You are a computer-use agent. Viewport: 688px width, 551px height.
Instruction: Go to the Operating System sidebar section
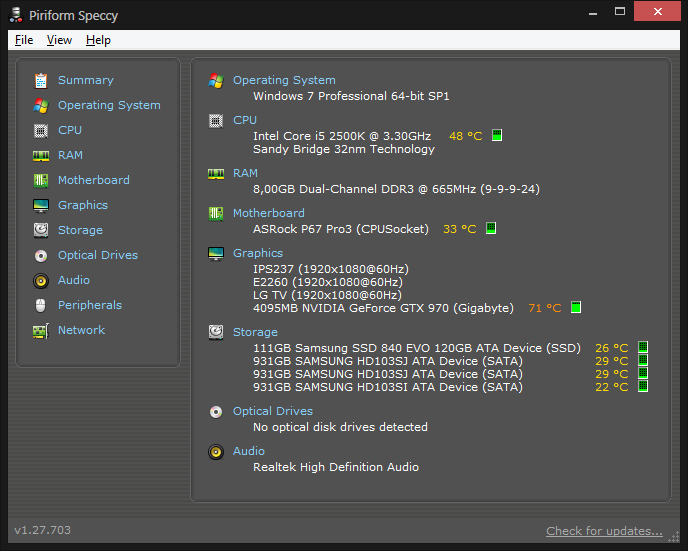coord(109,105)
